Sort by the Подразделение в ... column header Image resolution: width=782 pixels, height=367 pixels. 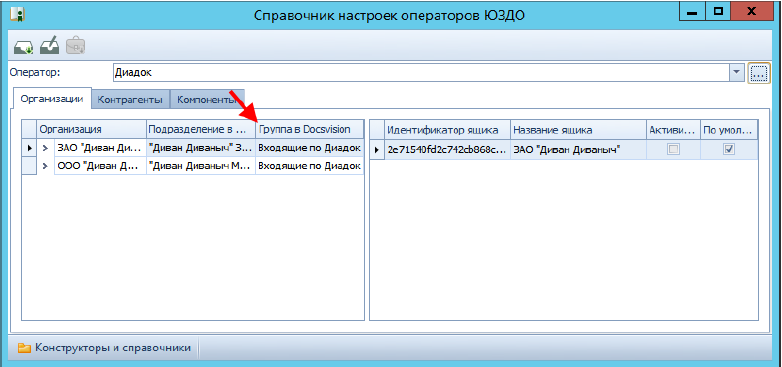[201, 130]
